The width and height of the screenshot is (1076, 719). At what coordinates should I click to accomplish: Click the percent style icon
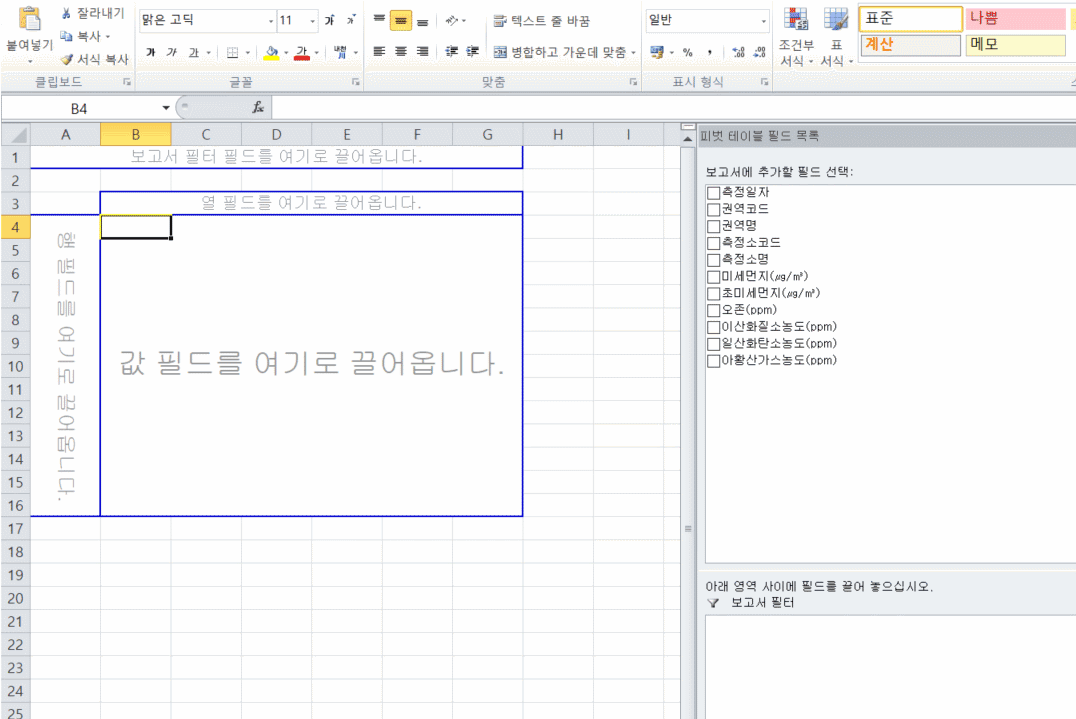[x=688, y=52]
